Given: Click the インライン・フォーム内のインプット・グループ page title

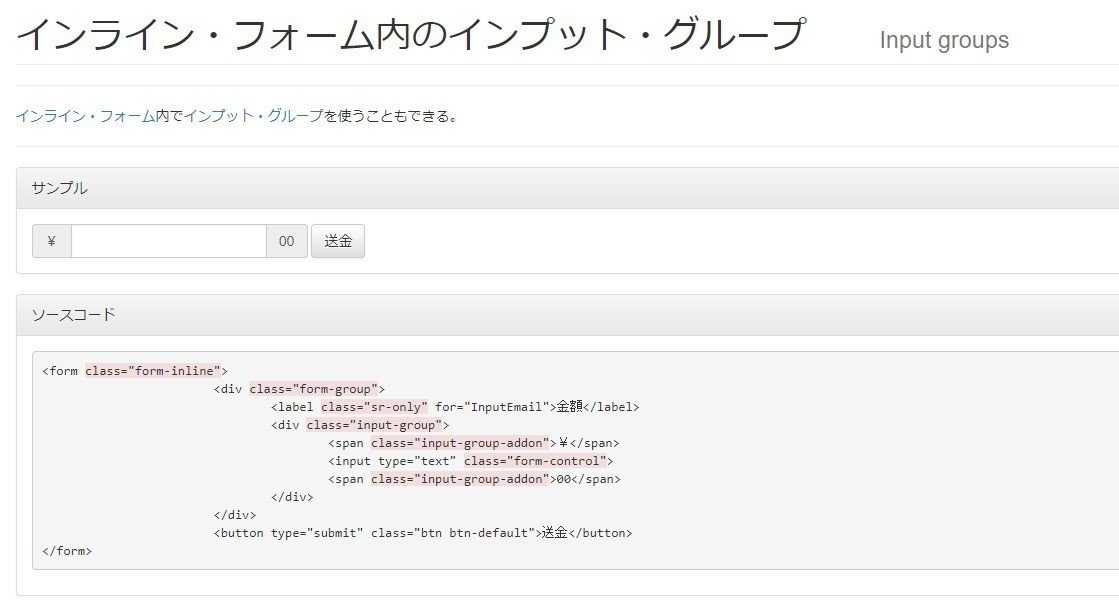Looking at the screenshot, I should (x=410, y=35).
